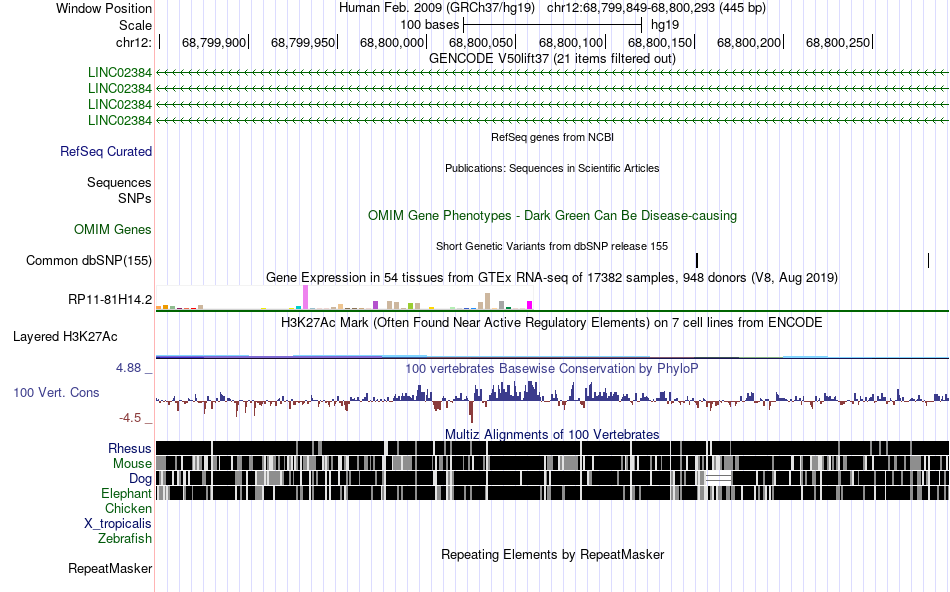Click the 68,800,100 ruler position

(x=571, y=42)
